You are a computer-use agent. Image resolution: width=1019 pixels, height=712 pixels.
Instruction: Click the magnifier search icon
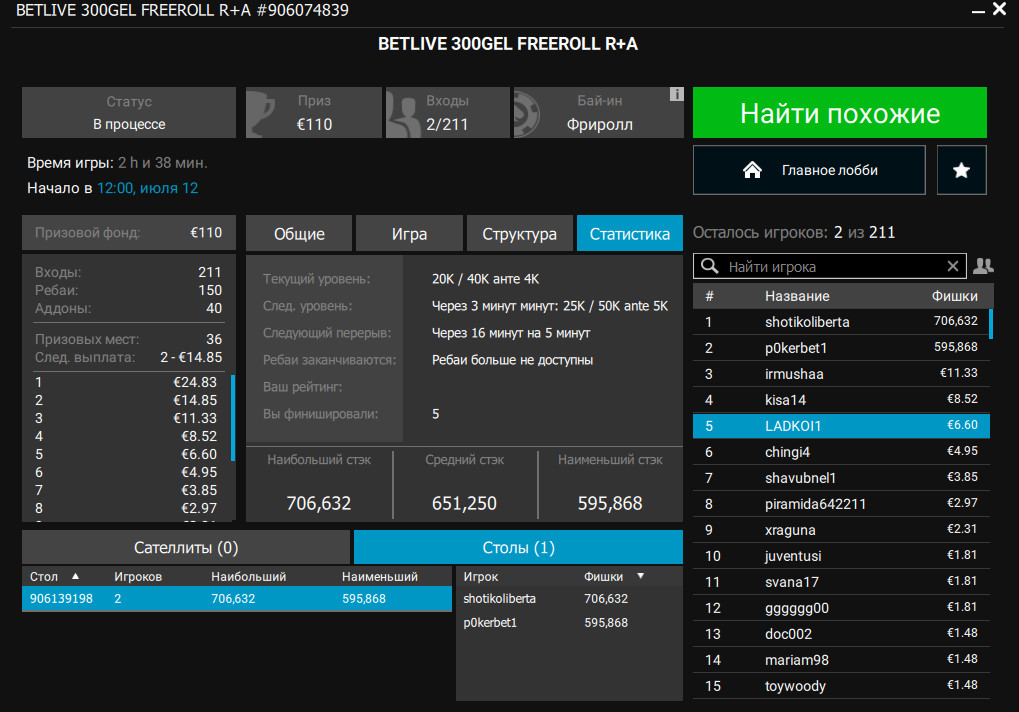pyautogui.click(x=710, y=267)
